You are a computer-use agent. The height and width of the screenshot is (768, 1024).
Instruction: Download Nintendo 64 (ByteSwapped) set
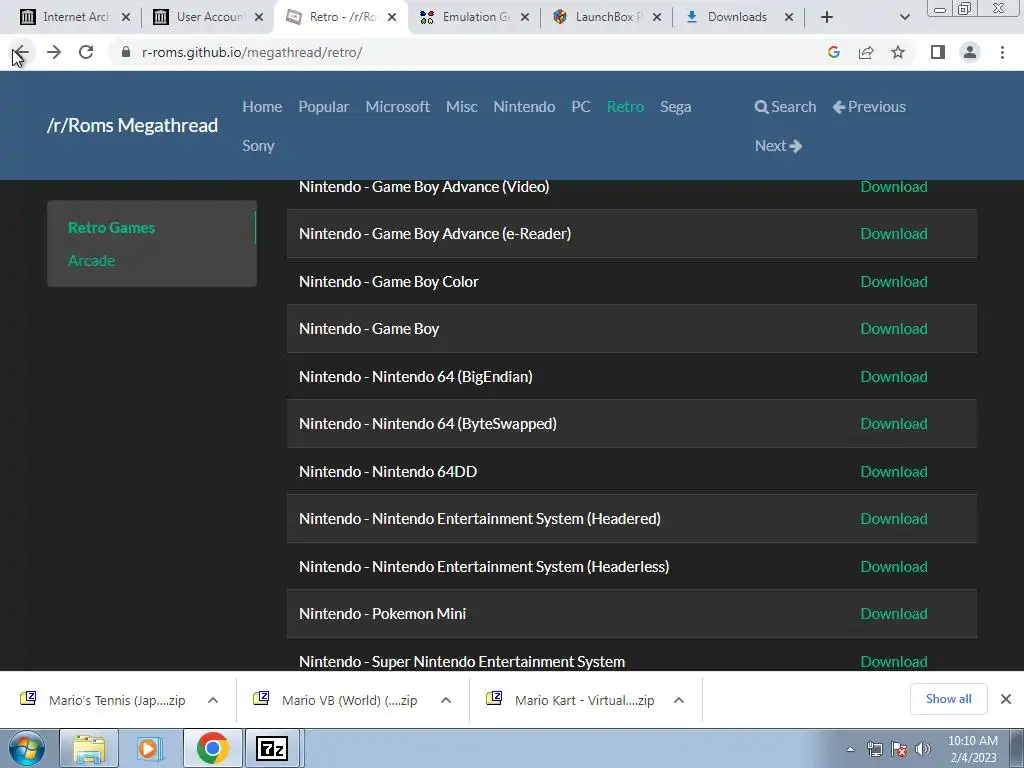(893, 424)
